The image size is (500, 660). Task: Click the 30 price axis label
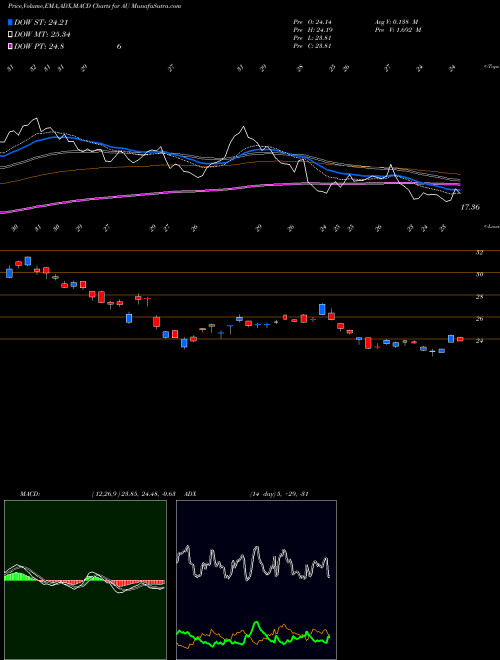pyautogui.click(x=479, y=274)
